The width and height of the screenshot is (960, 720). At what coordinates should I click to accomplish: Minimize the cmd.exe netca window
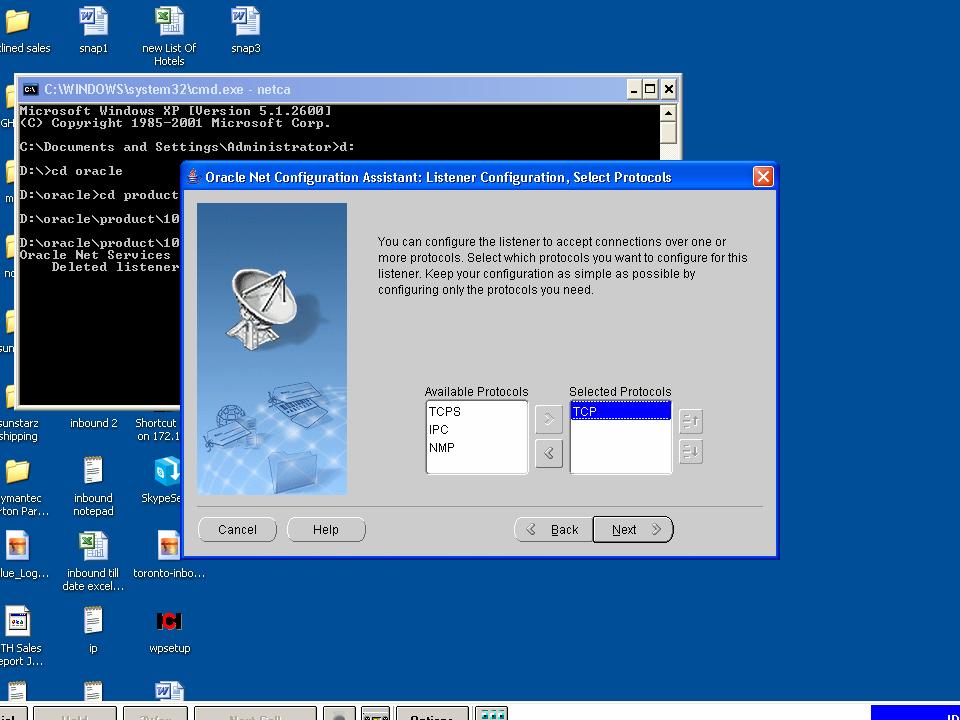(x=634, y=89)
